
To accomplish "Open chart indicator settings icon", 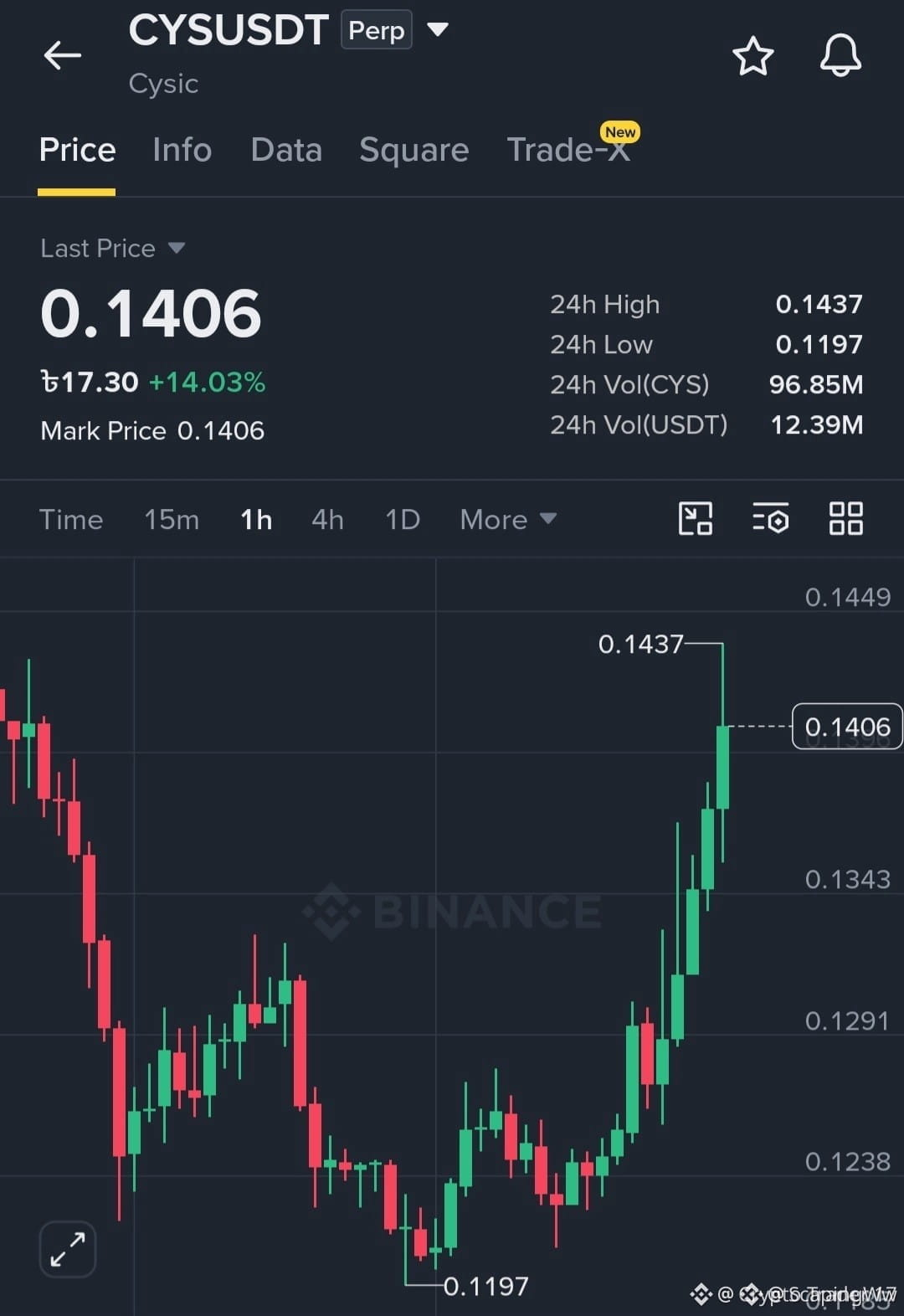I will [770, 518].
